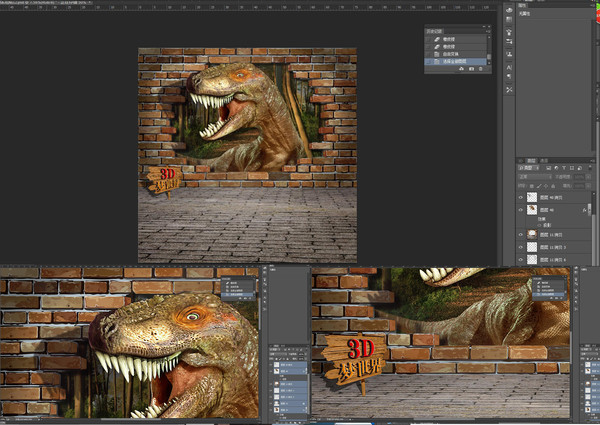Image resolution: width=600 pixels, height=425 pixels.
Task: Filter layers by type layers T icon
Action: pos(564,168)
